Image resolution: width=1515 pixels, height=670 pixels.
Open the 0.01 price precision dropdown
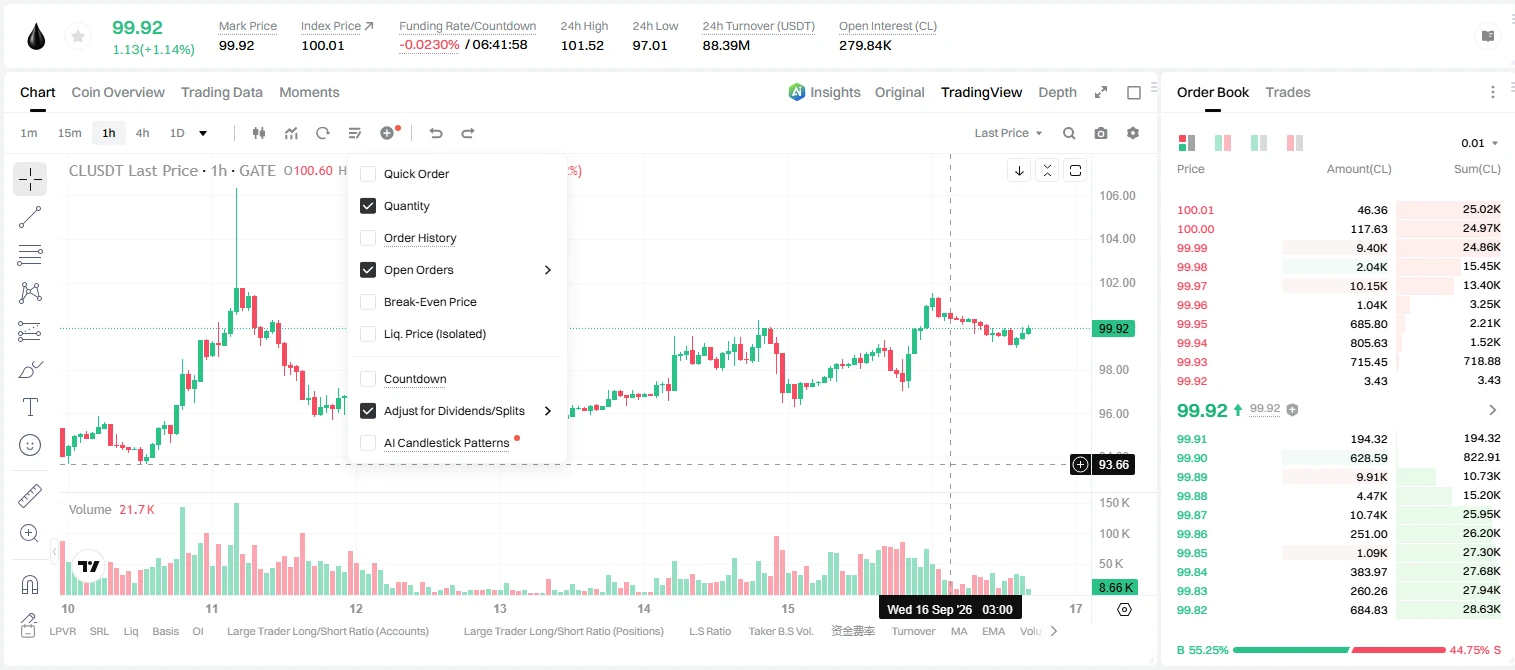[1479, 143]
